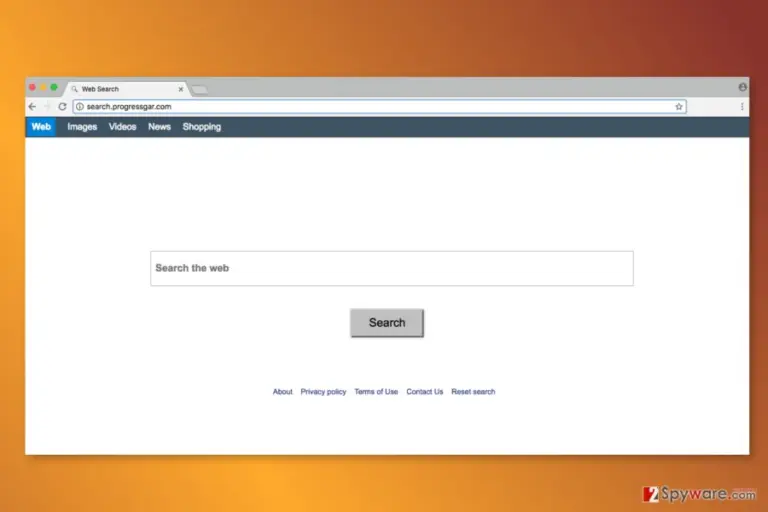Open the profile icon in title bar
The width and height of the screenshot is (768, 512).
coord(742,87)
